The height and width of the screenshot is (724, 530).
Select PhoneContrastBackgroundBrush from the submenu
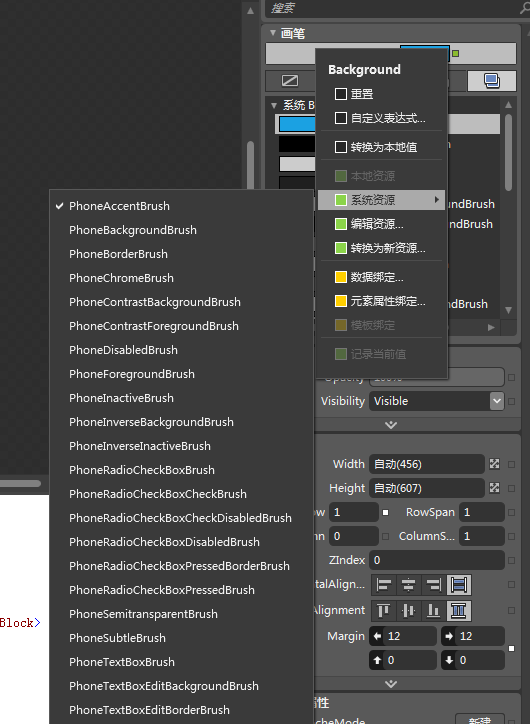click(x=181, y=302)
